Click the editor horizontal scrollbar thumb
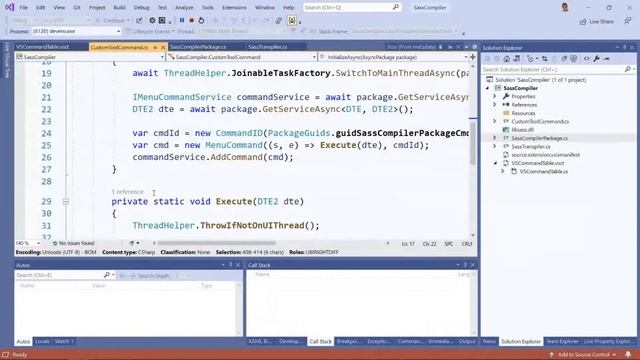The width and height of the screenshot is (640, 360). (x=216, y=243)
